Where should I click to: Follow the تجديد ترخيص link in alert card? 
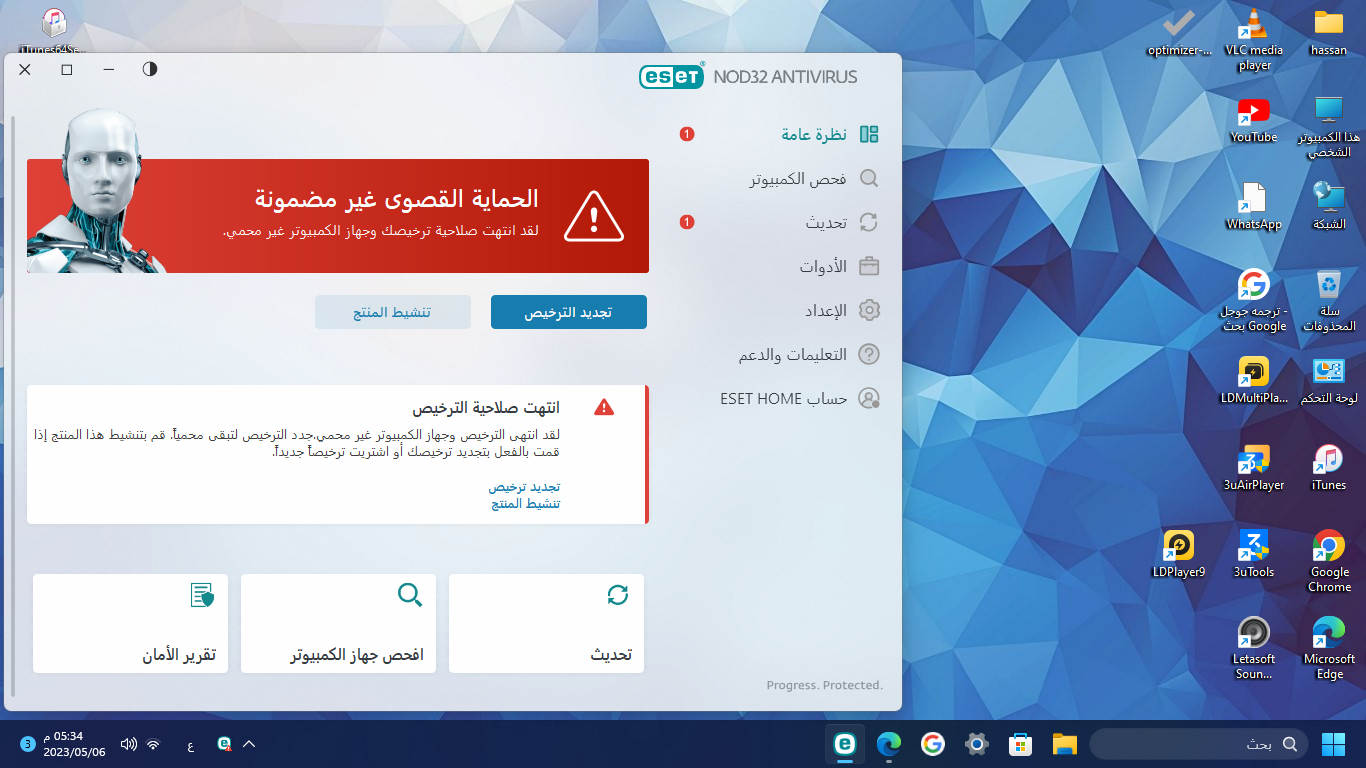pyautogui.click(x=524, y=487)
